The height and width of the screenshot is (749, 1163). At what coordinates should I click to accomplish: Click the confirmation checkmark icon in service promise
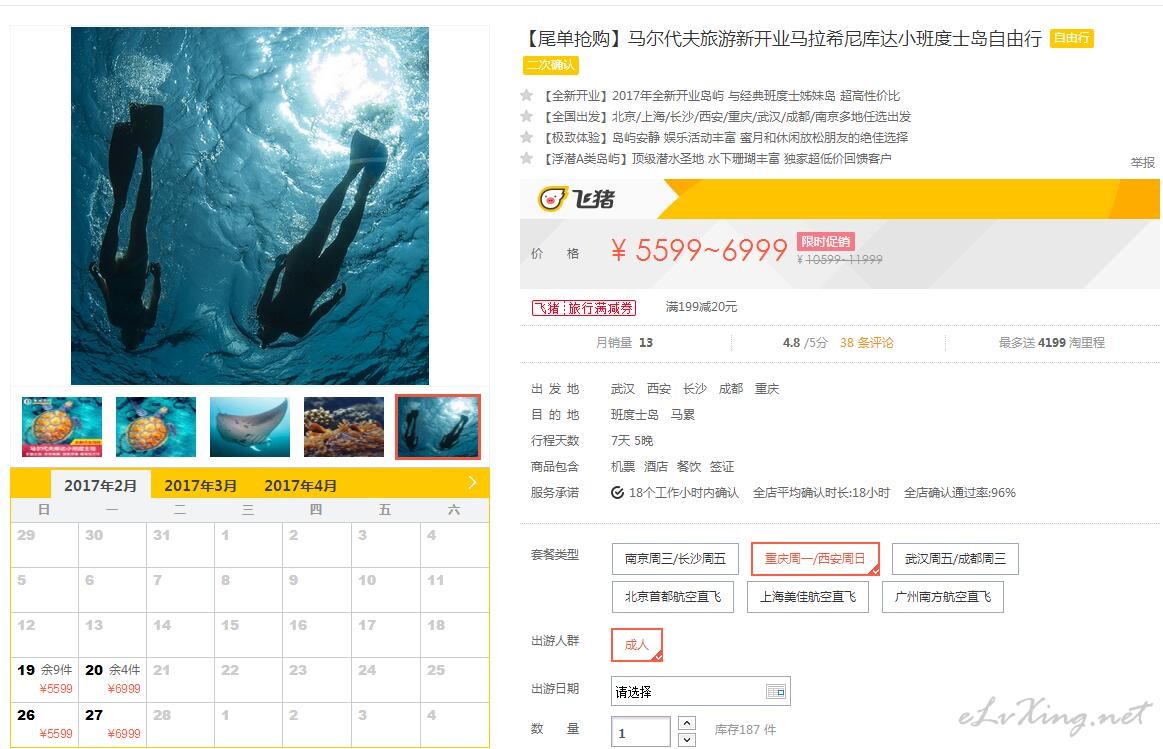point(617,492)
